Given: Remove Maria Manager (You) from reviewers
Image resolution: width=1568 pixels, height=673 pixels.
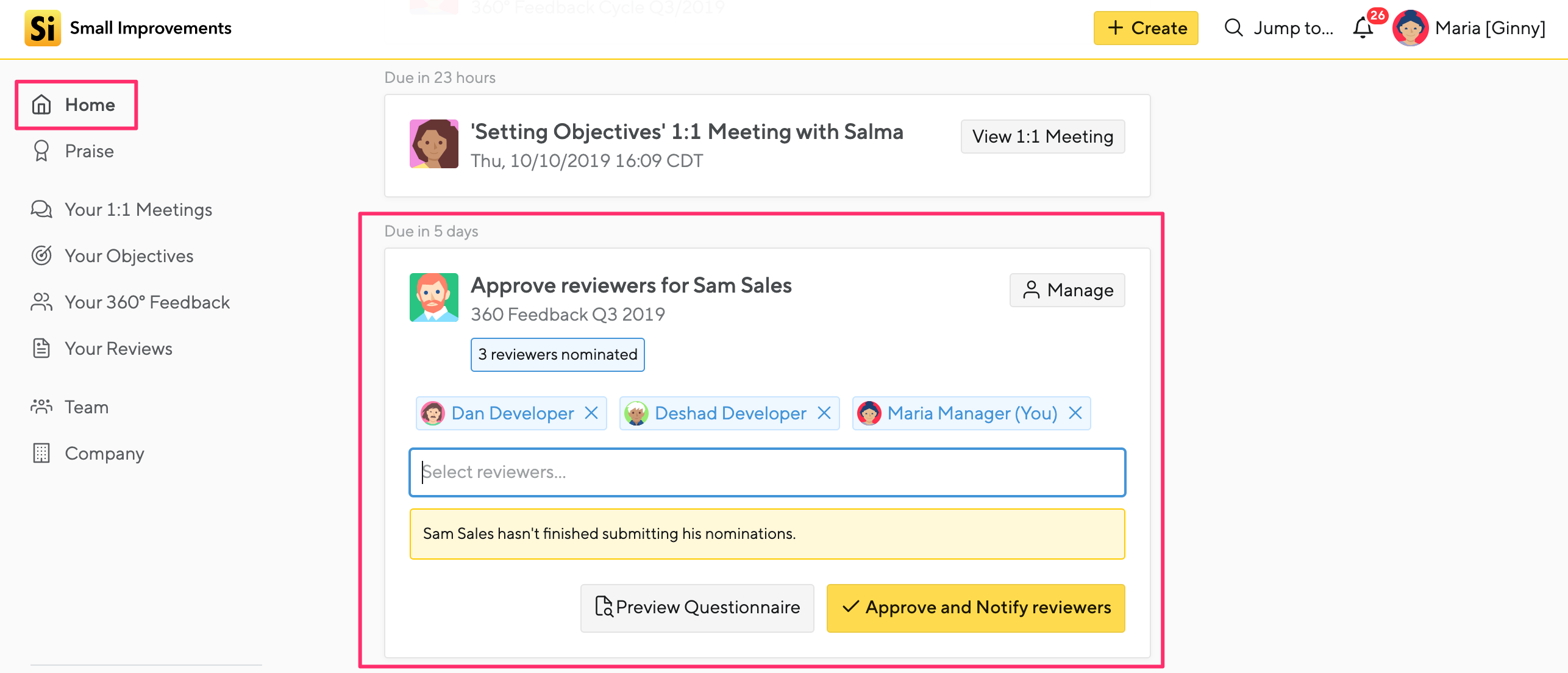Looking at the screenshot, I should [x=1075, y=413].
